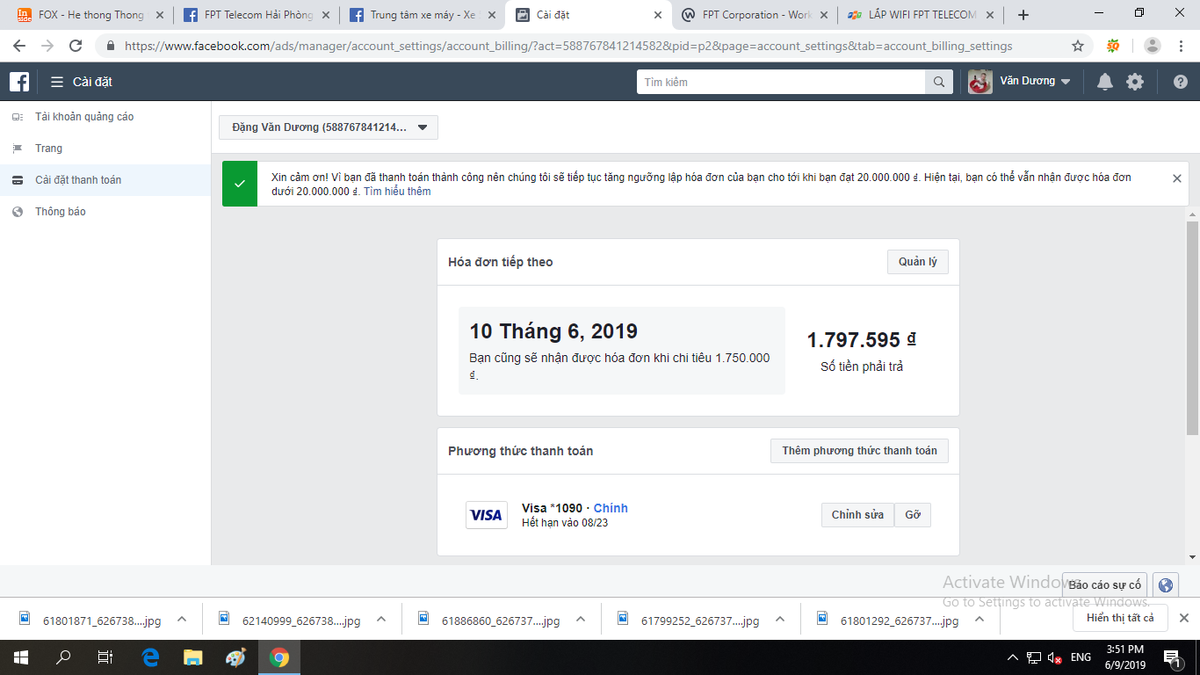
Task: Close the Chrome downloads bar
Action: [1182, 619]
